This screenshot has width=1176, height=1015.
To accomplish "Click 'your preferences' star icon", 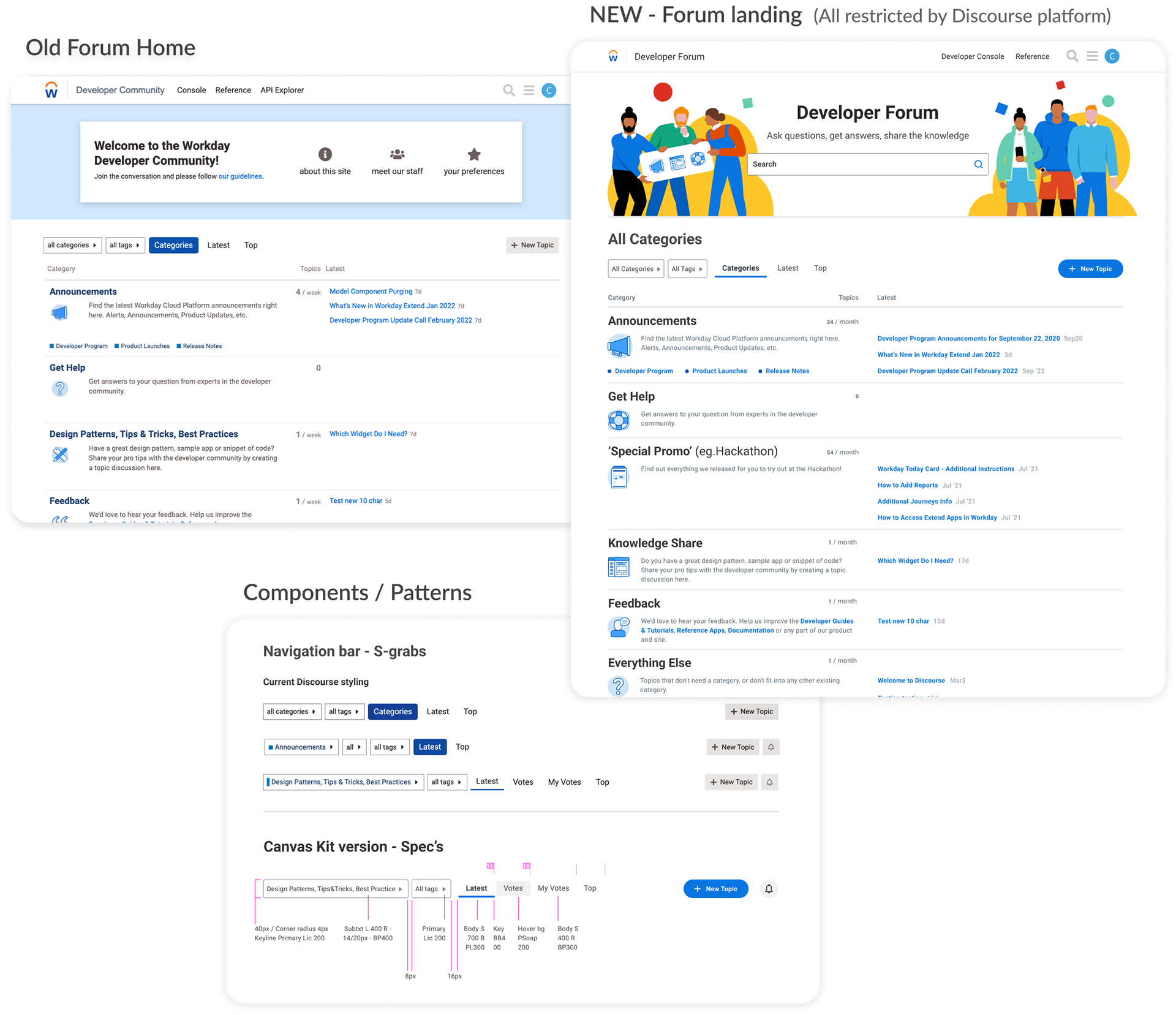I will [474, 154].
